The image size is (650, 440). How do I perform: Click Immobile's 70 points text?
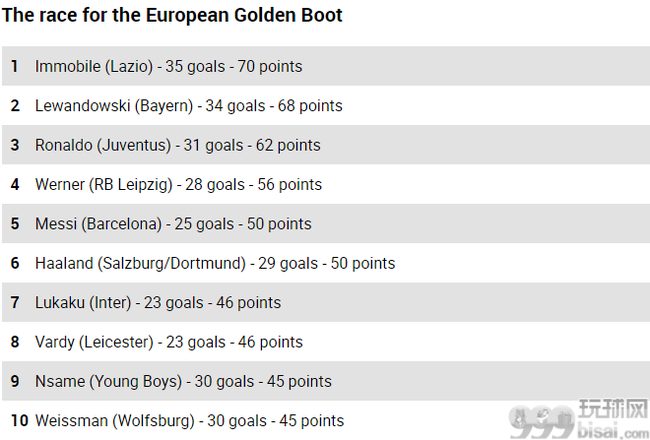[270, 67]
